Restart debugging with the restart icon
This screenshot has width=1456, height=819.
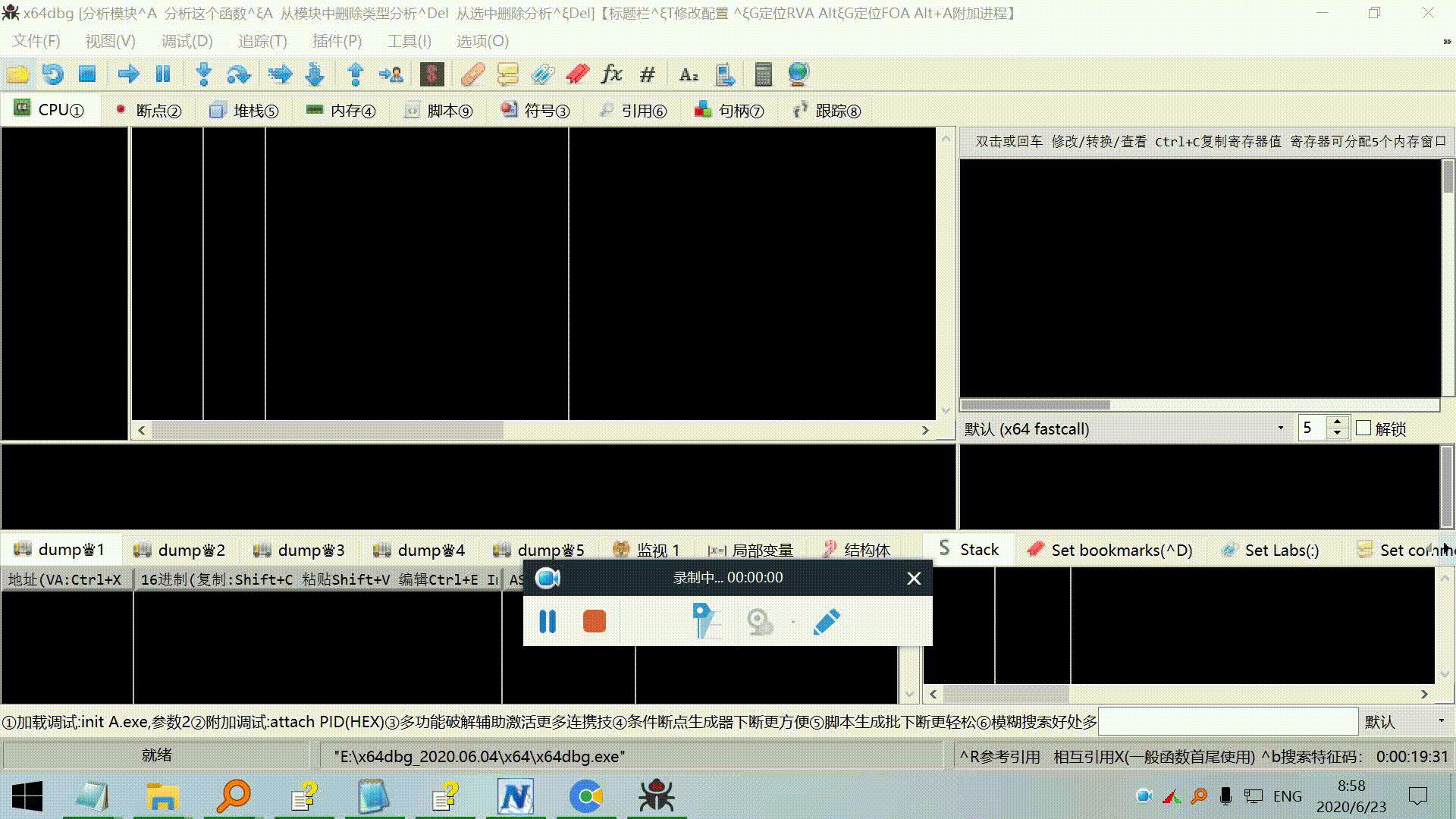pos(52,74)
